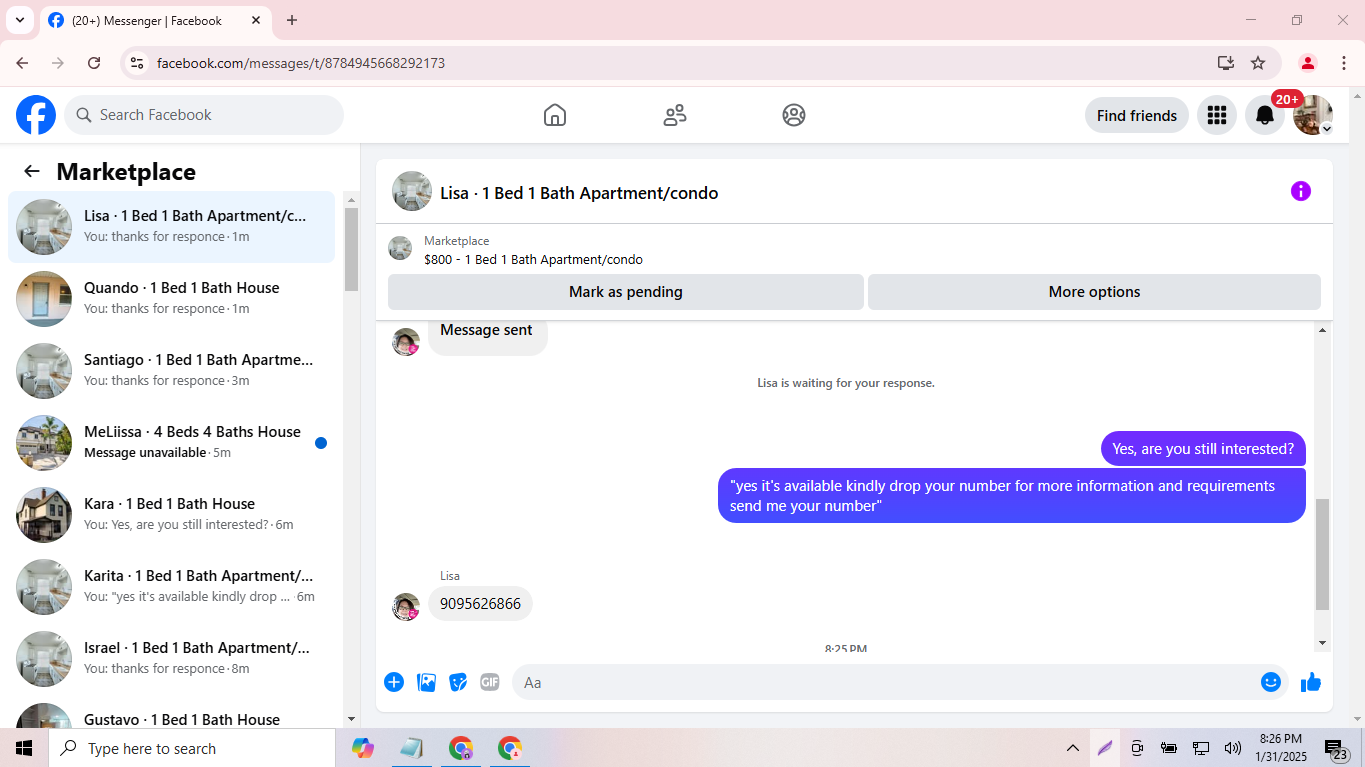1365x767 pixels.
Task: Close the Messenger Facebook tab
Action: [255, 20]
